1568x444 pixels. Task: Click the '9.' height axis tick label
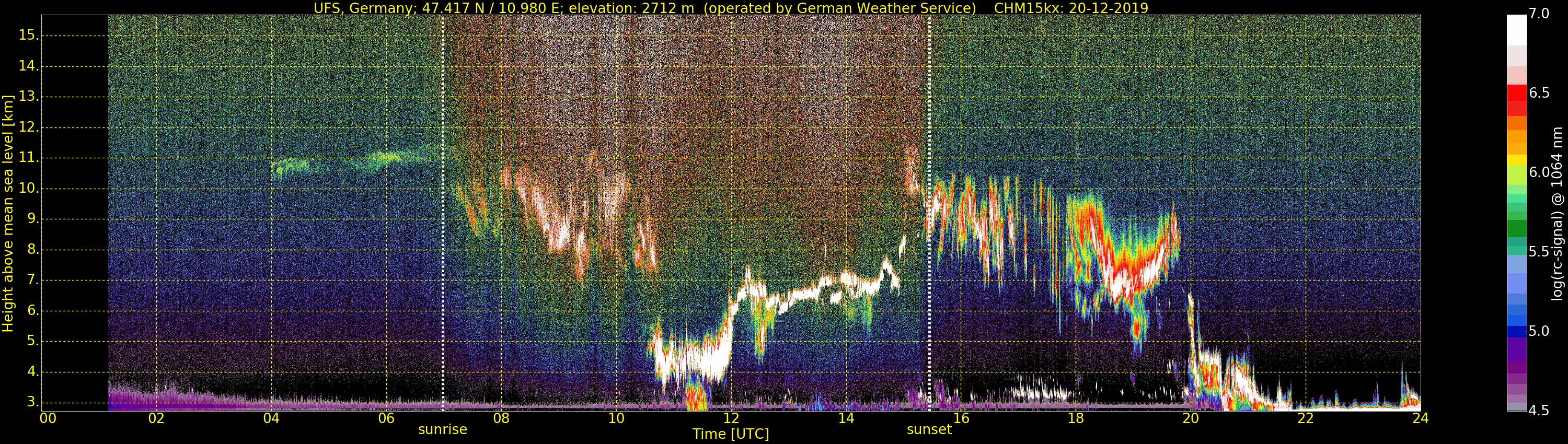point(33,219)
